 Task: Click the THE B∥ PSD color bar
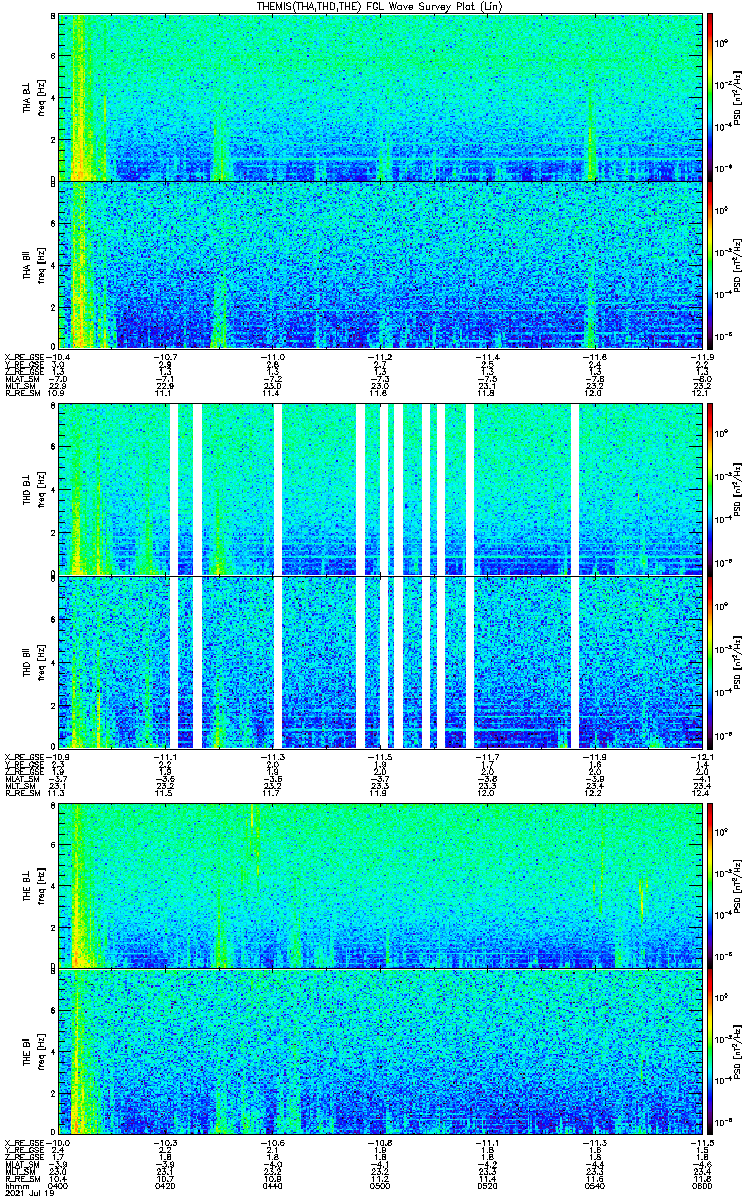coord(711,1050)
